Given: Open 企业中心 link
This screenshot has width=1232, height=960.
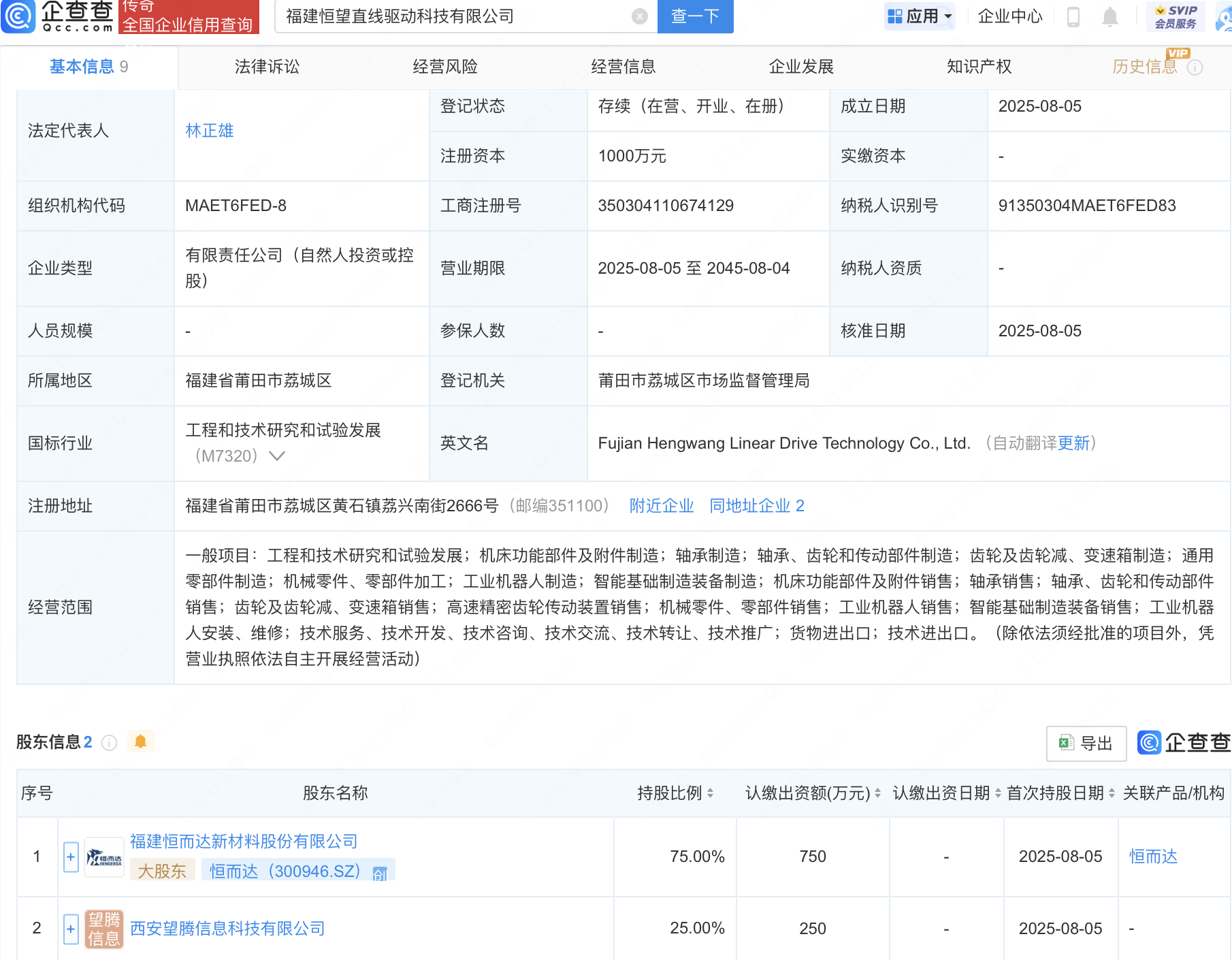Looking at the screenshot, I should pyautogui.click(x=1010, y=16).
